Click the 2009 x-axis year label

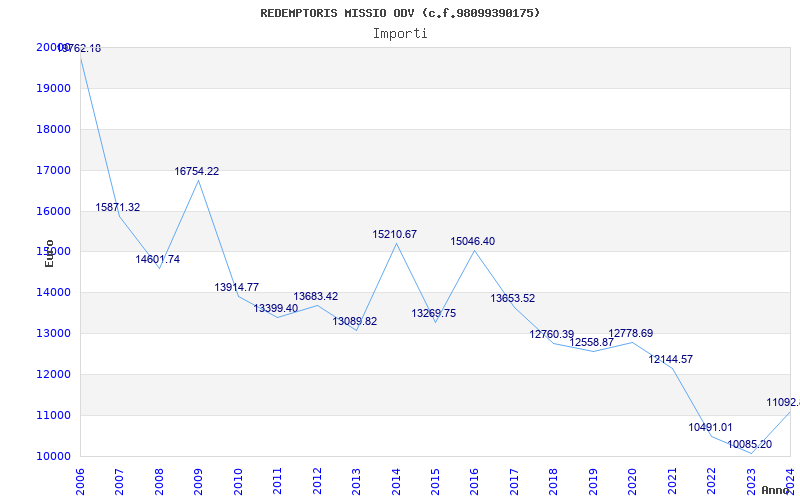click(198, 482)
